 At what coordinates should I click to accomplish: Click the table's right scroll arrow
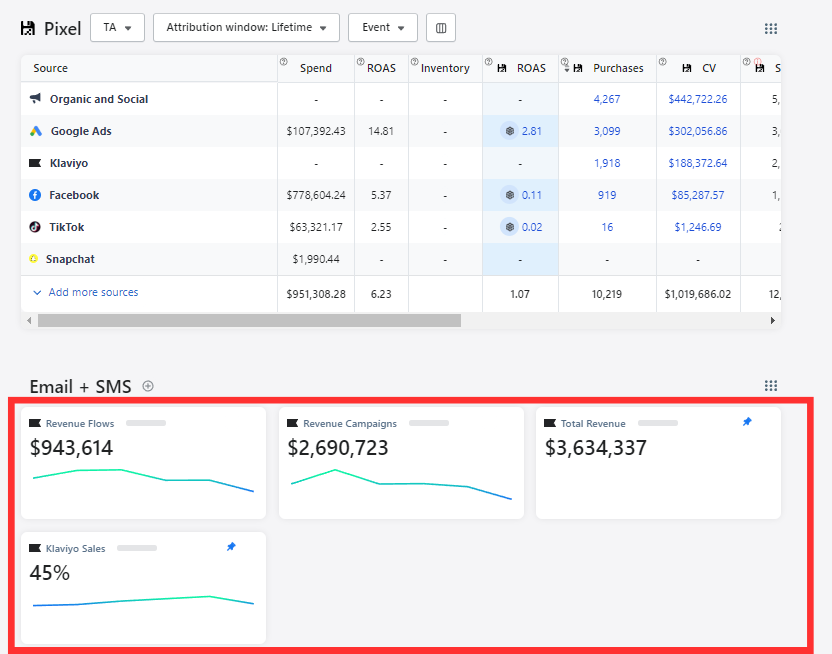point(773,320)
